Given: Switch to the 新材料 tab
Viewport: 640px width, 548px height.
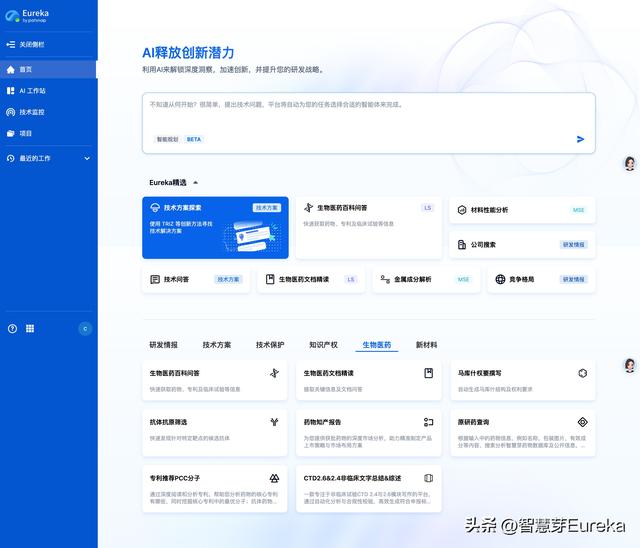Looking at the screenshot, I should pos(426,345).
